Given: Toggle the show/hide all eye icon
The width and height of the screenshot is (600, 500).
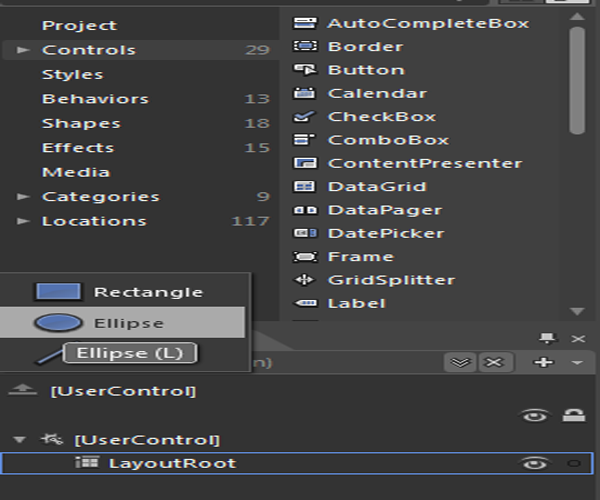Looking at the screenshot, I should pos(534,415).
